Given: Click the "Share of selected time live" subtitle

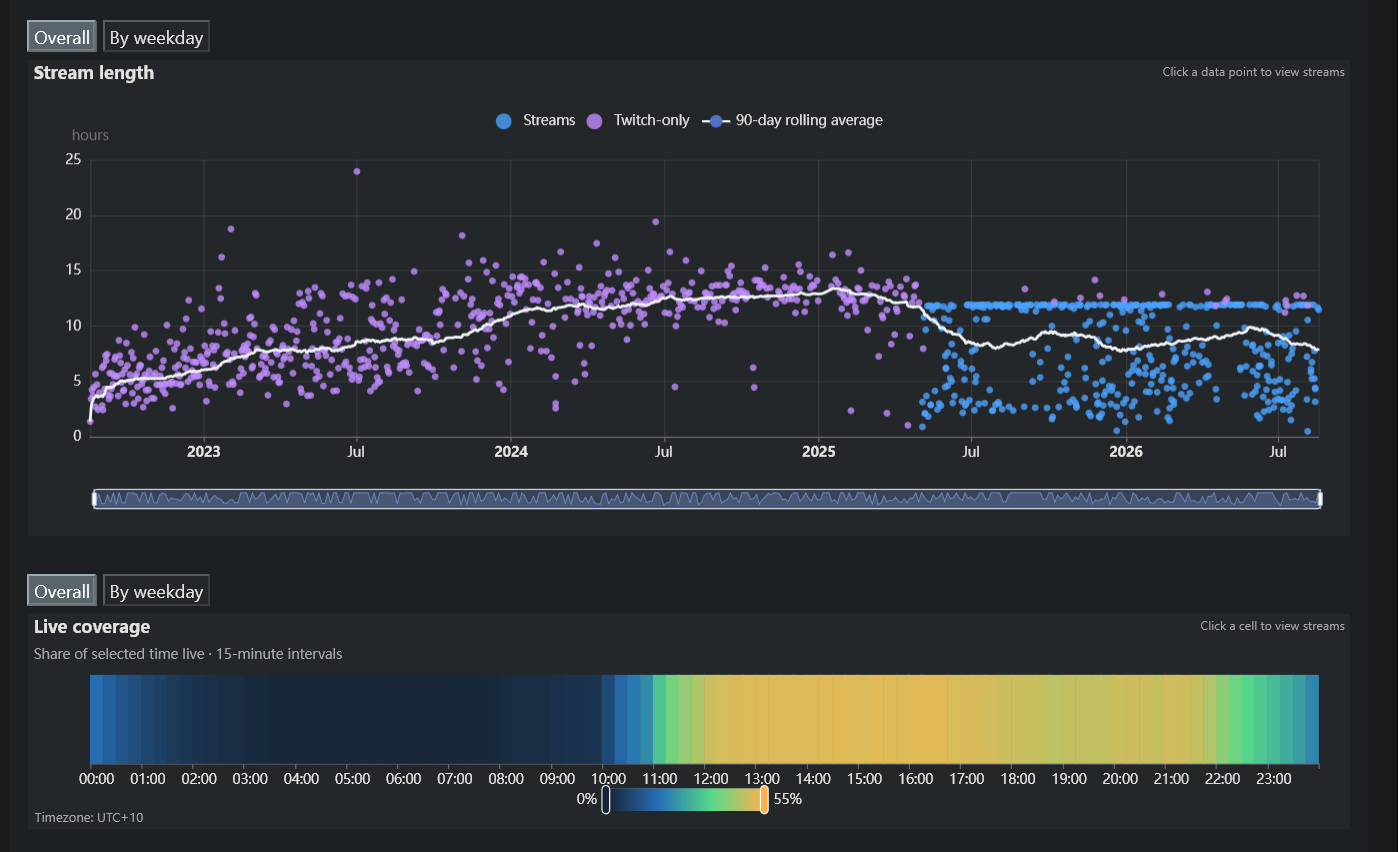Looking at the screenshot, I should point(188,654).
